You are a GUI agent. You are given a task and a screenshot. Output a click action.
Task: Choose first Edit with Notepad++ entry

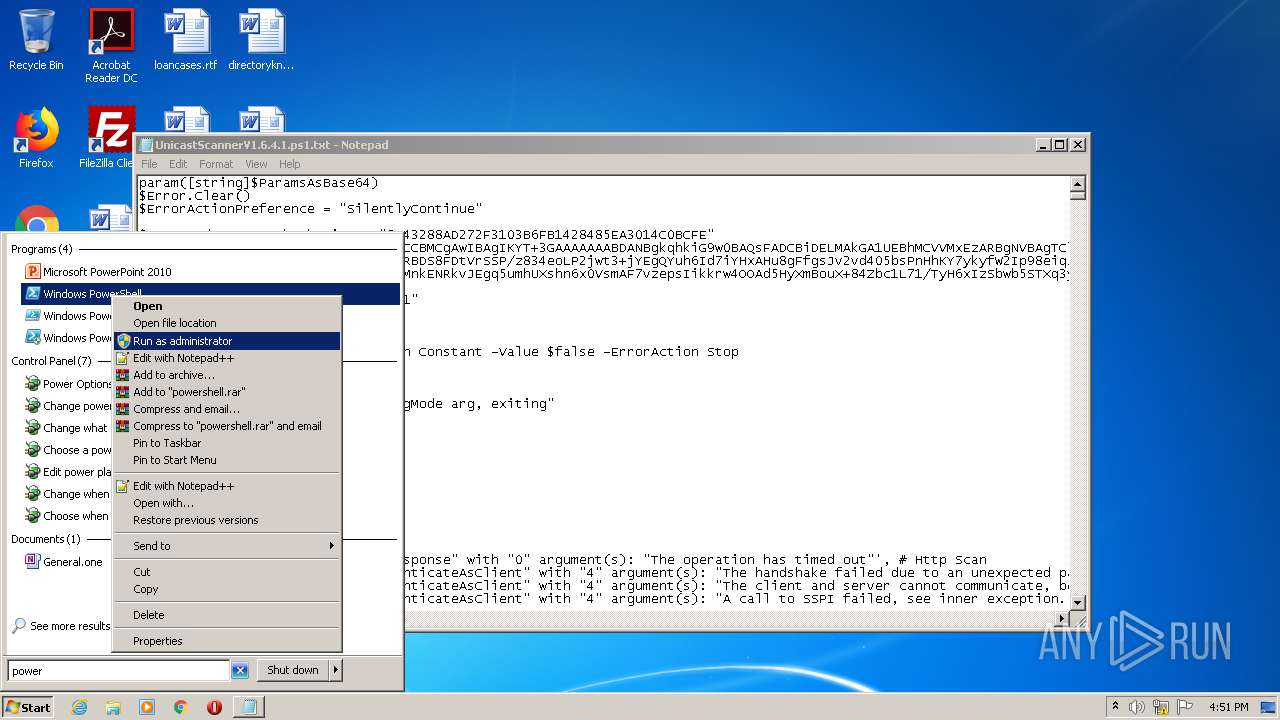(227, 358)
